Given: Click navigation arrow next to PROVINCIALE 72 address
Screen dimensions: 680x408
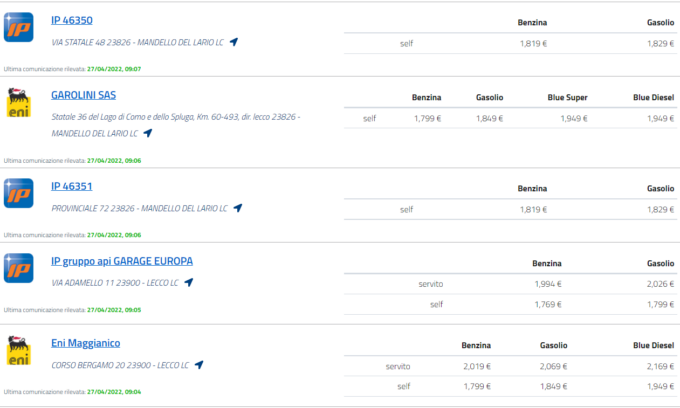Looking at the screenshot, I should click(x=237, y=208).
